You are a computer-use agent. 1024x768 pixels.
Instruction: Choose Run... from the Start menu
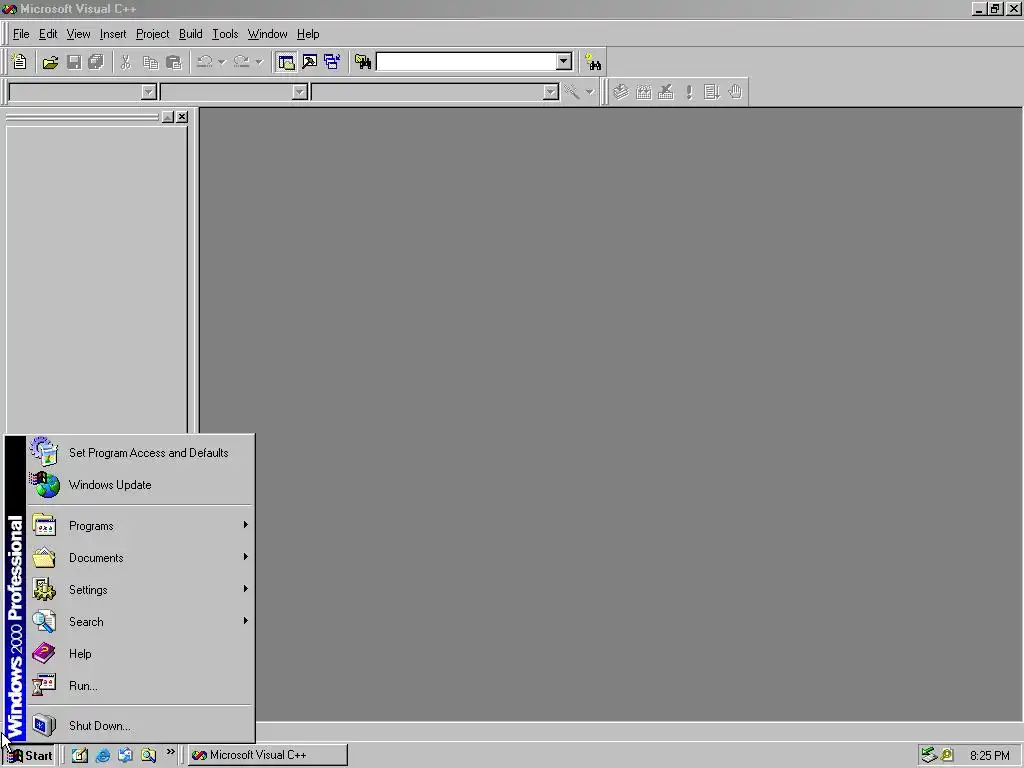[140, 686]
